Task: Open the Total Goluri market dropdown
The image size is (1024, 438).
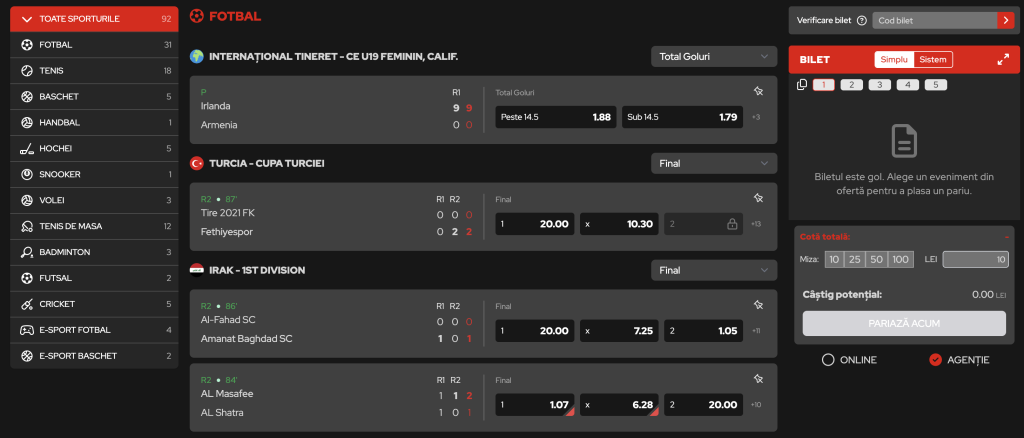Action: (x=714, y=57)
